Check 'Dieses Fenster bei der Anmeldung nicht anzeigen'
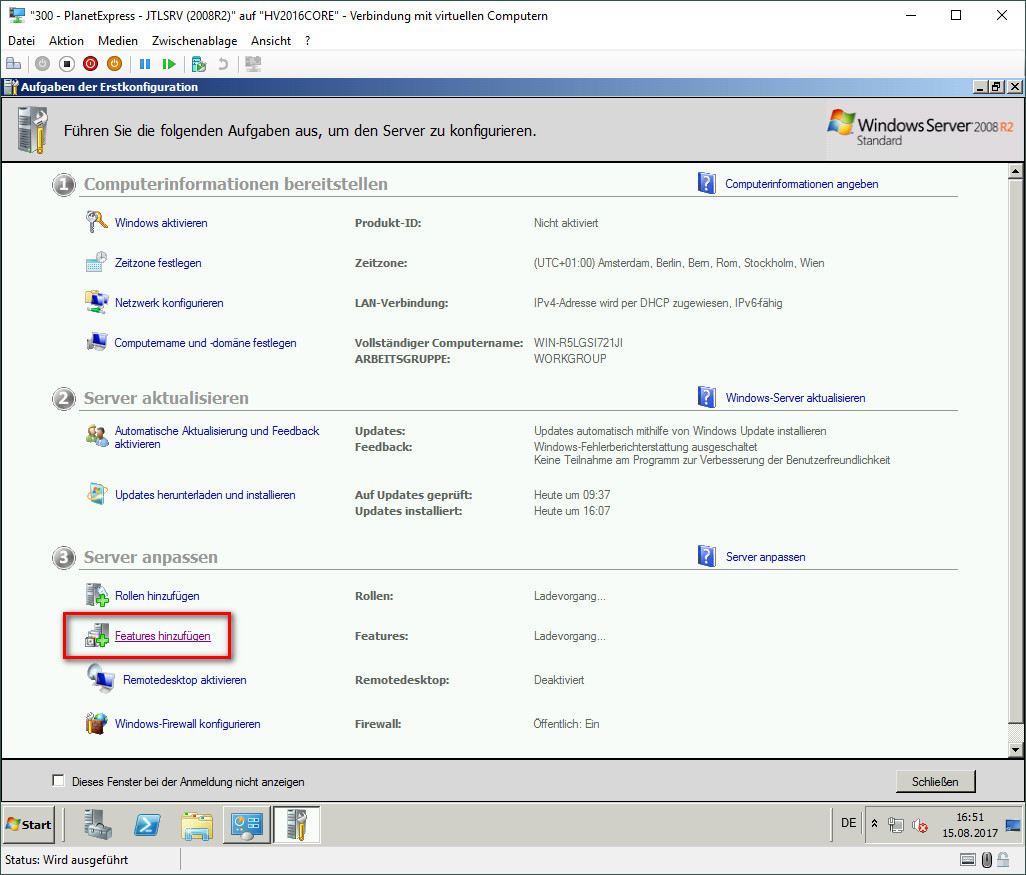The image size is (1026, 875). pyautogui.click(x=58, y=781)
